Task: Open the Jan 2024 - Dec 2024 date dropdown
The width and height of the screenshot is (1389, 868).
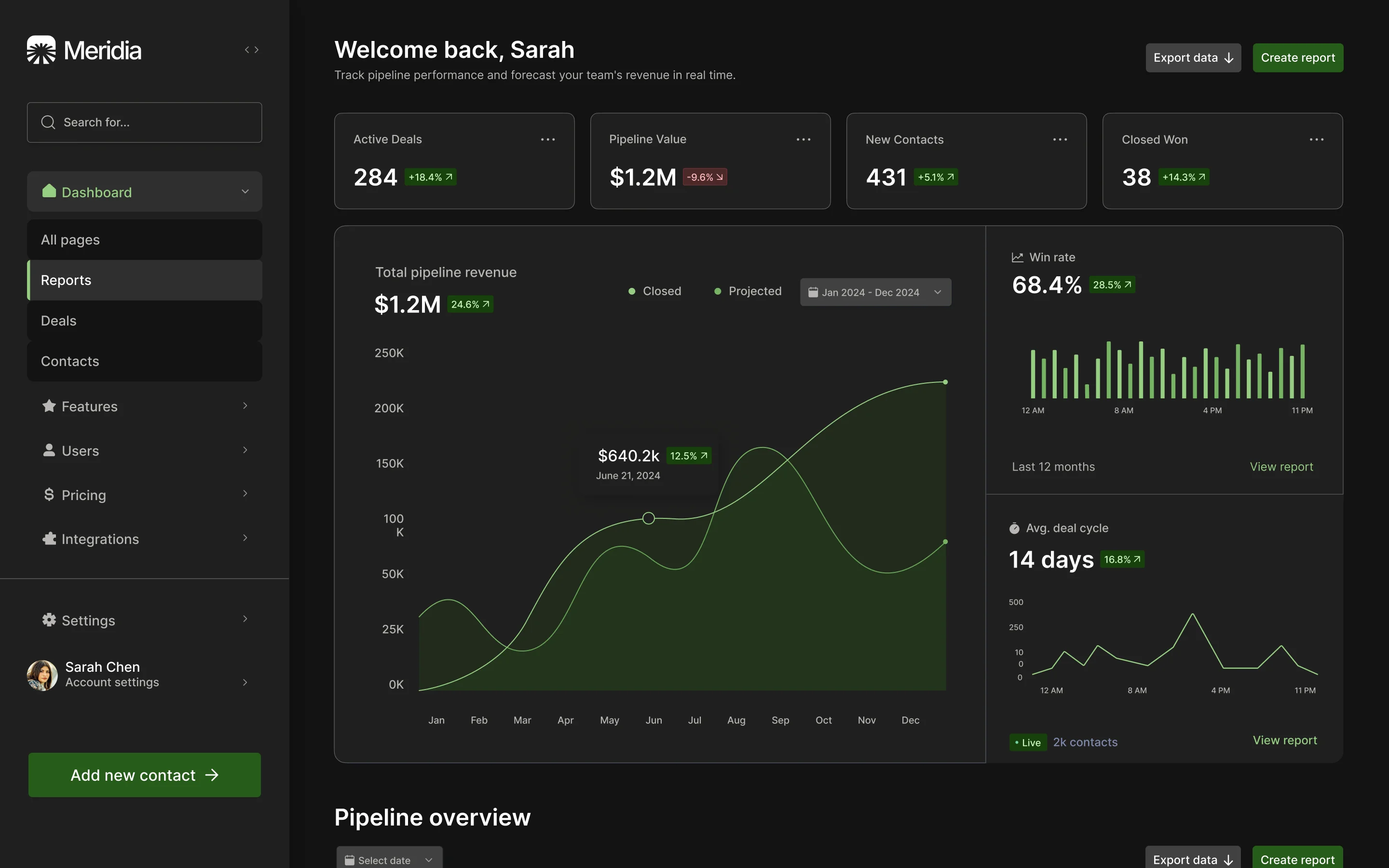Action: pyautogui.click(x=875, y=292)
